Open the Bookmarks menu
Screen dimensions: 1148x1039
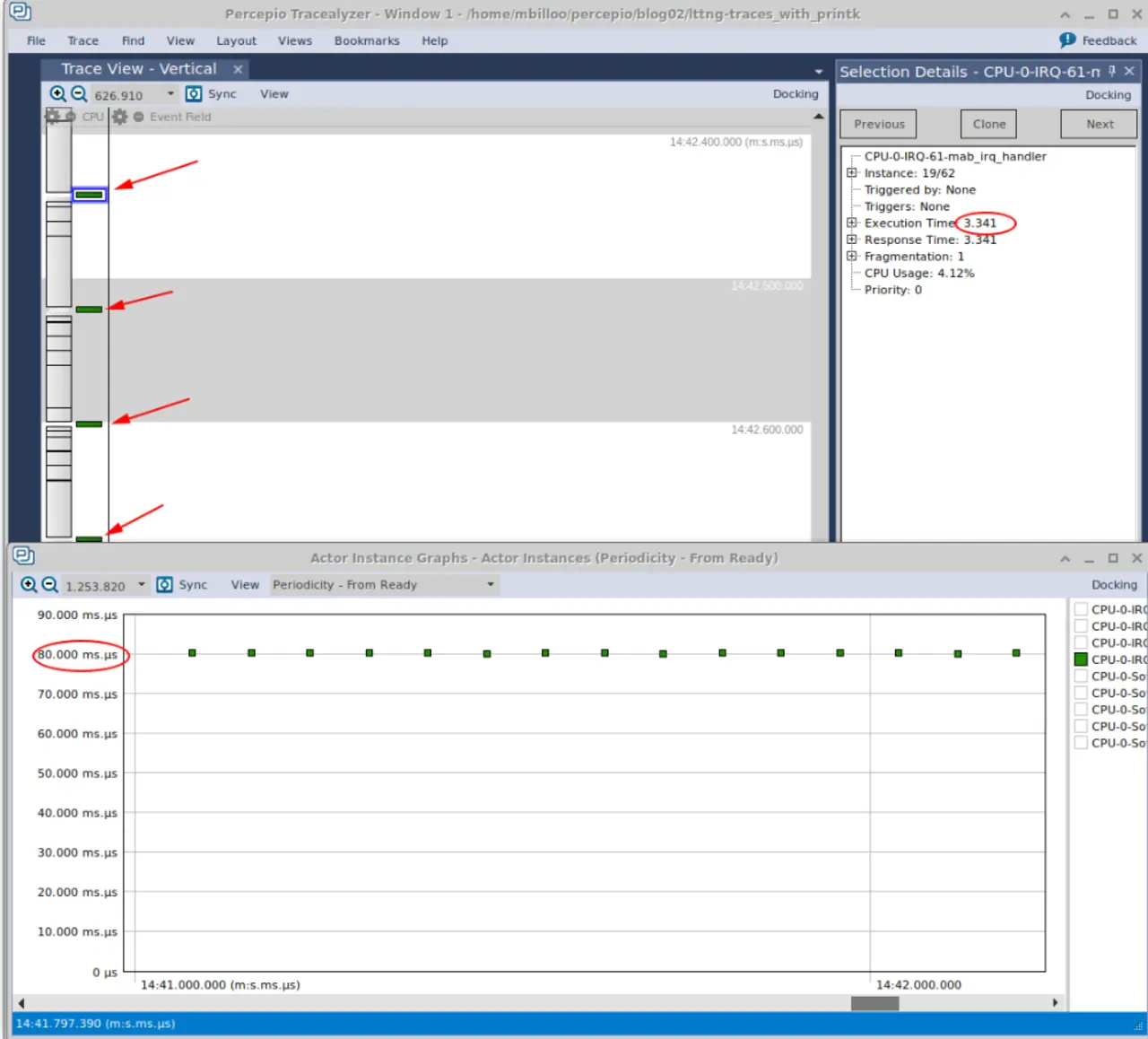[x=367, y=40]
